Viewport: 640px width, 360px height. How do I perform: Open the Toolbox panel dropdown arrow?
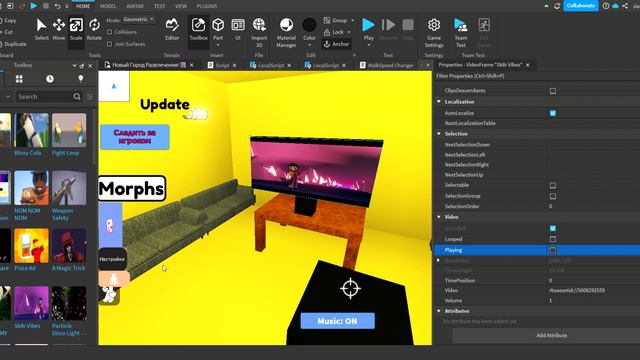click(x=74, y=65)
